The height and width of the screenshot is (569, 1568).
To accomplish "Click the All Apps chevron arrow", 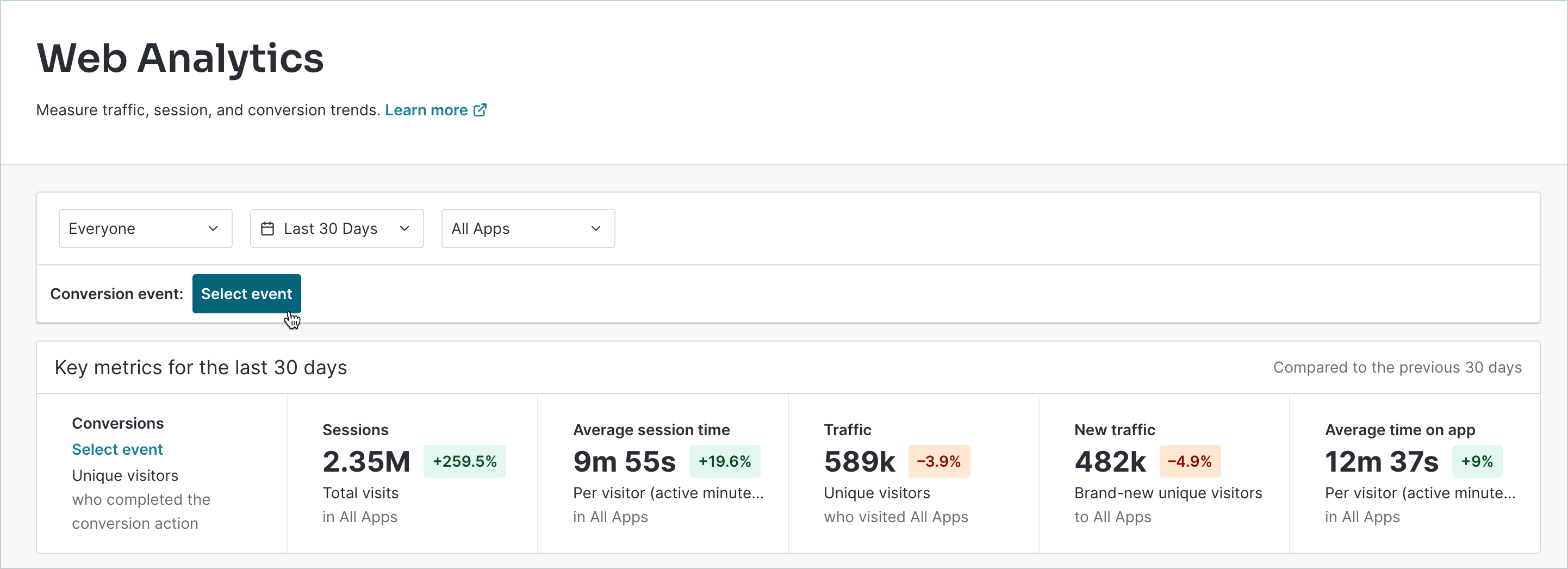I will click(595, 228).
